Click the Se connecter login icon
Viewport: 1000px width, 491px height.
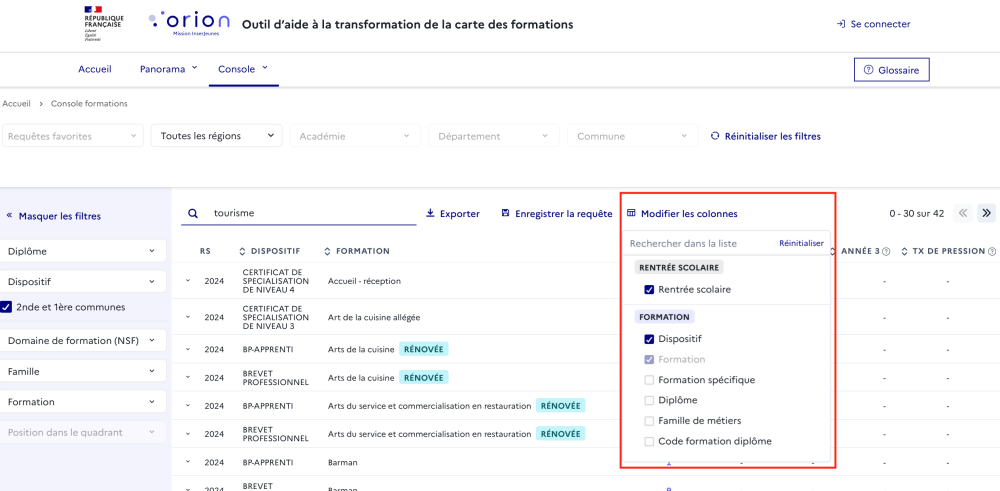[x=841, y=24]
